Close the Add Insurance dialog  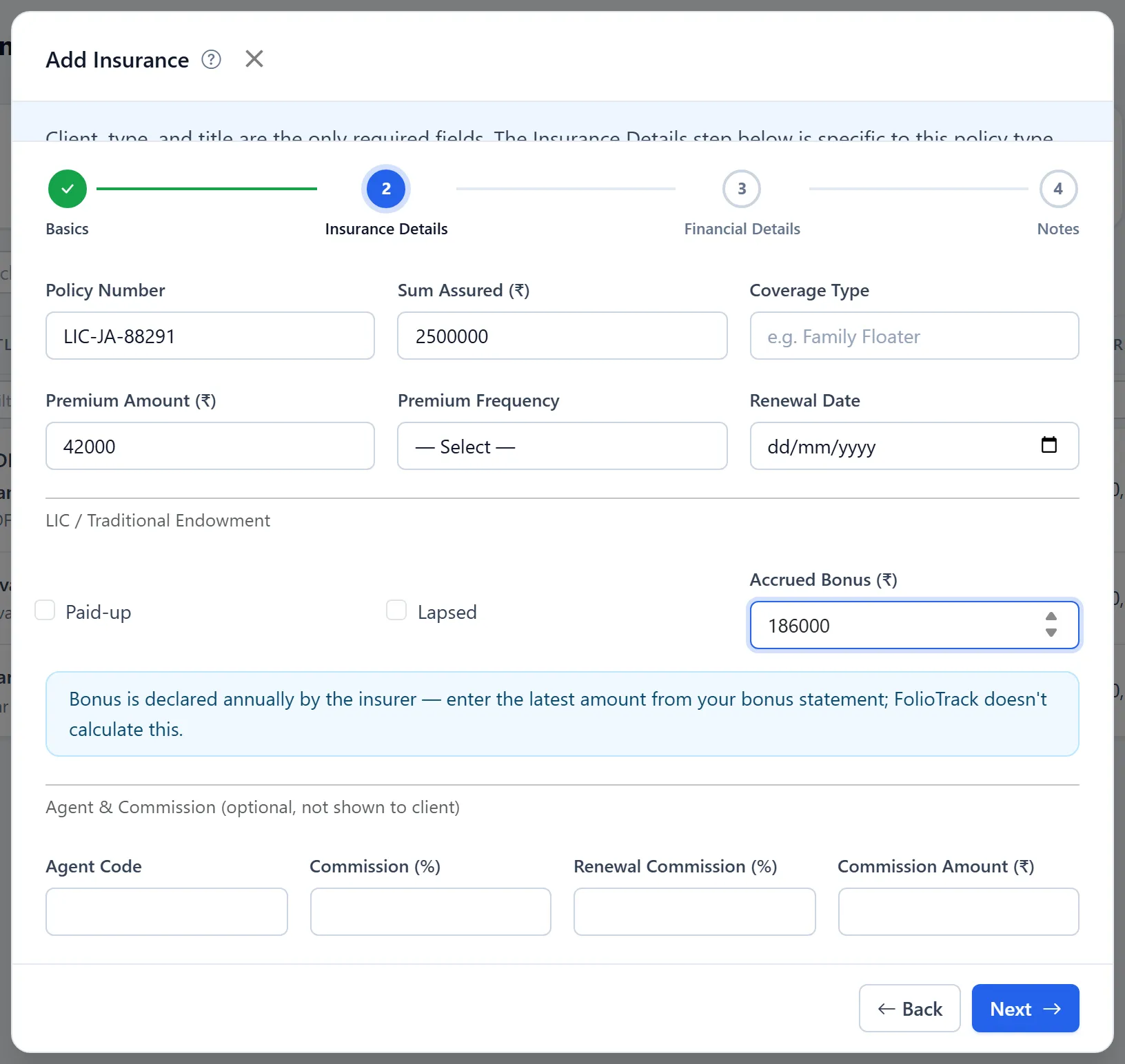[254, 59]
